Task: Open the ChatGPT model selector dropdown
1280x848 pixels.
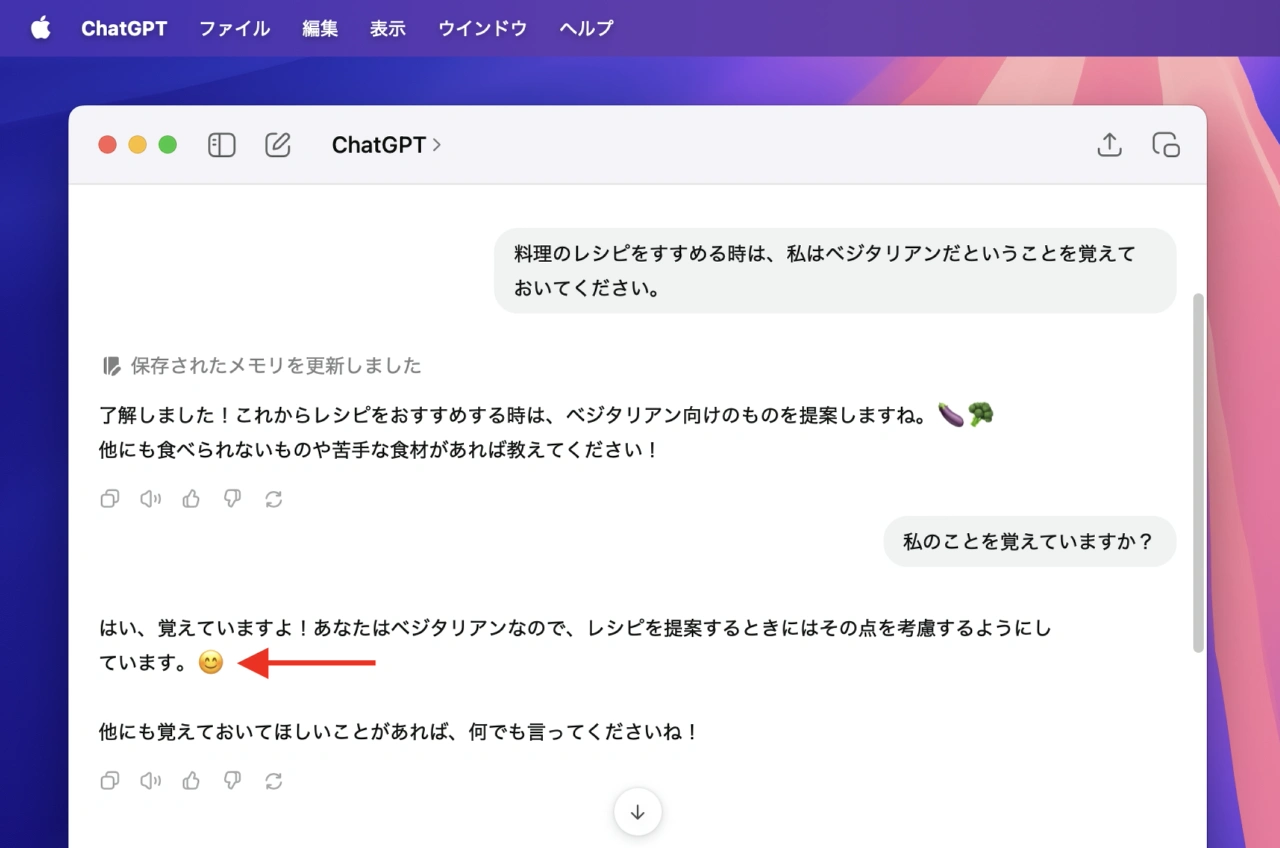Action: (386, 145)
